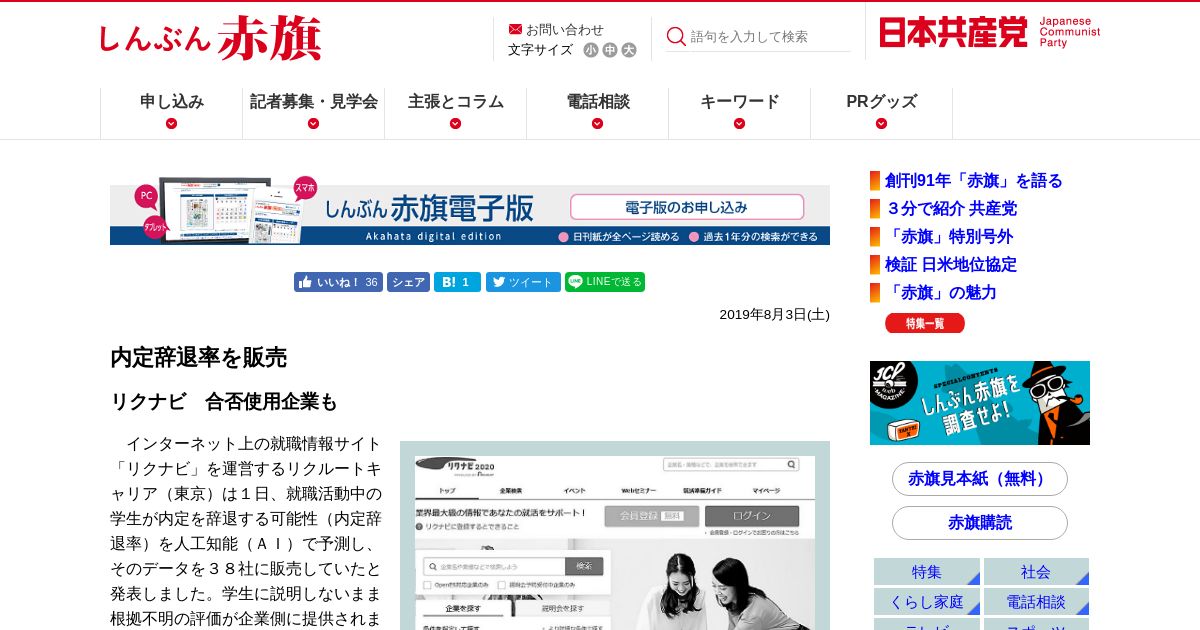Image resolution: width=1200 pixels, height=630 pixels.
Task: Set font size to small 小
Action: 591,50
